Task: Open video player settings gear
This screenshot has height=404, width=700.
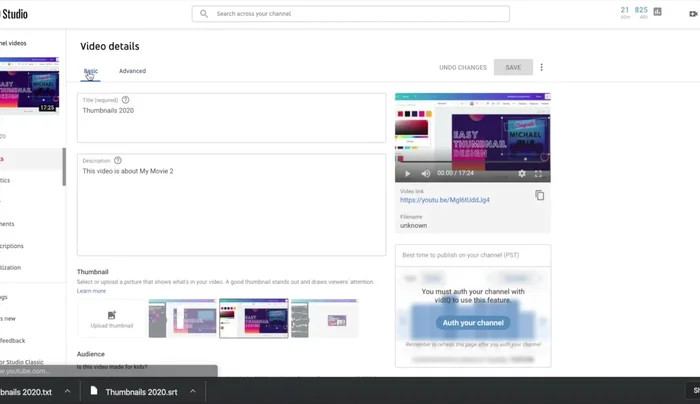Action: coord(522,173)
